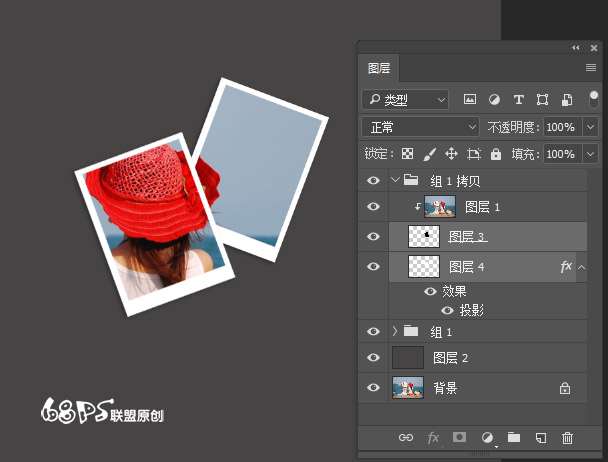Collapse the 组 1 拷贝 group
The width and height of the screenshot is (608, 462).
coord(395,181)
